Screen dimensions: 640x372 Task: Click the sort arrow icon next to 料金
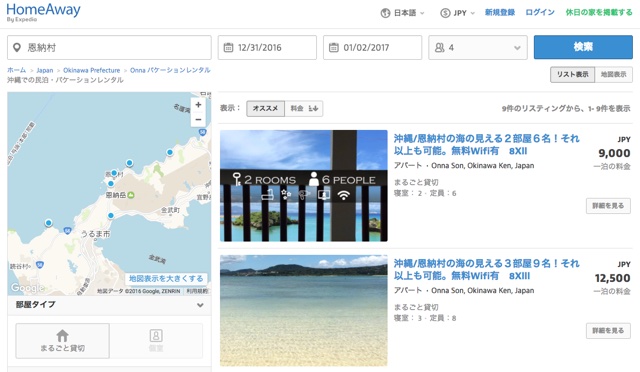313,108
